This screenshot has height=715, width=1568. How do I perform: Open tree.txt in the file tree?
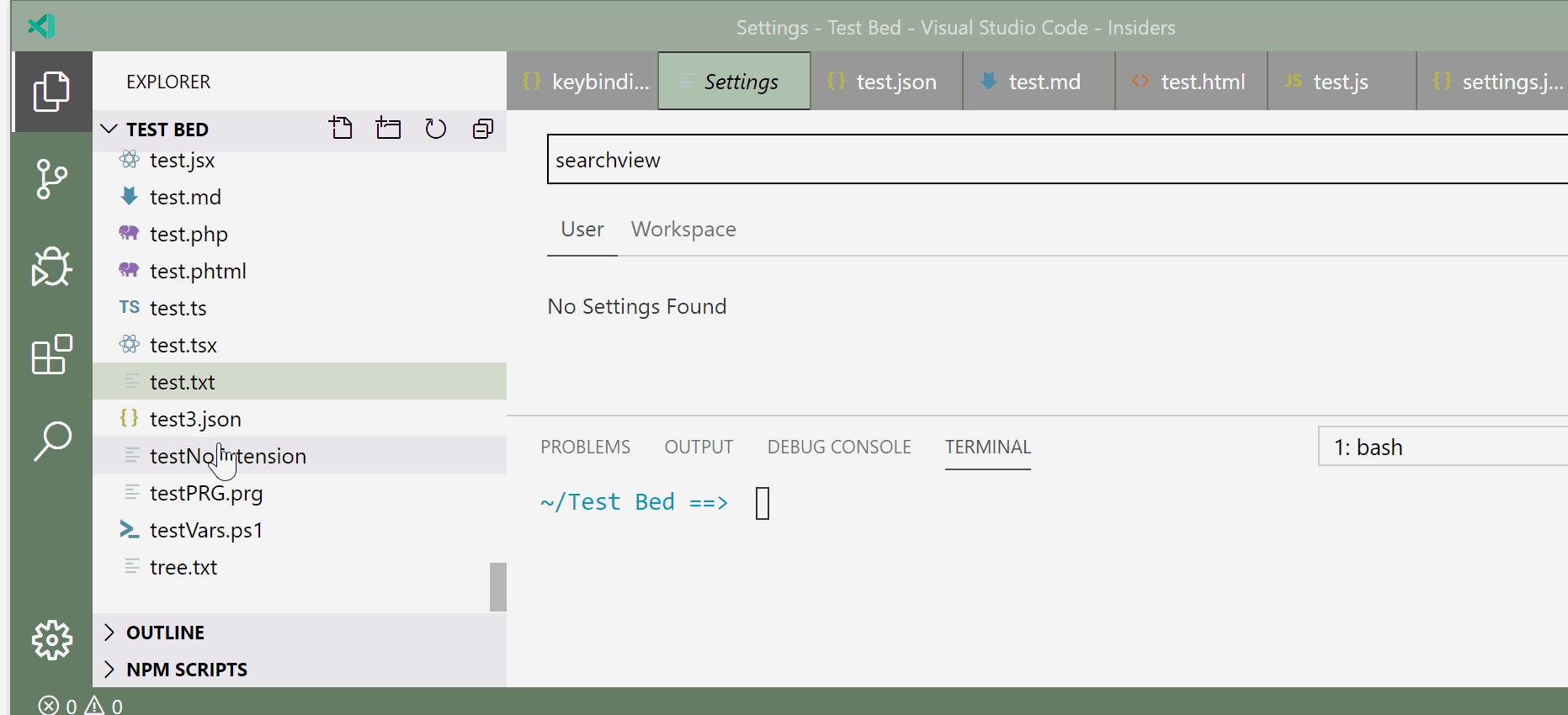(300, 567)
